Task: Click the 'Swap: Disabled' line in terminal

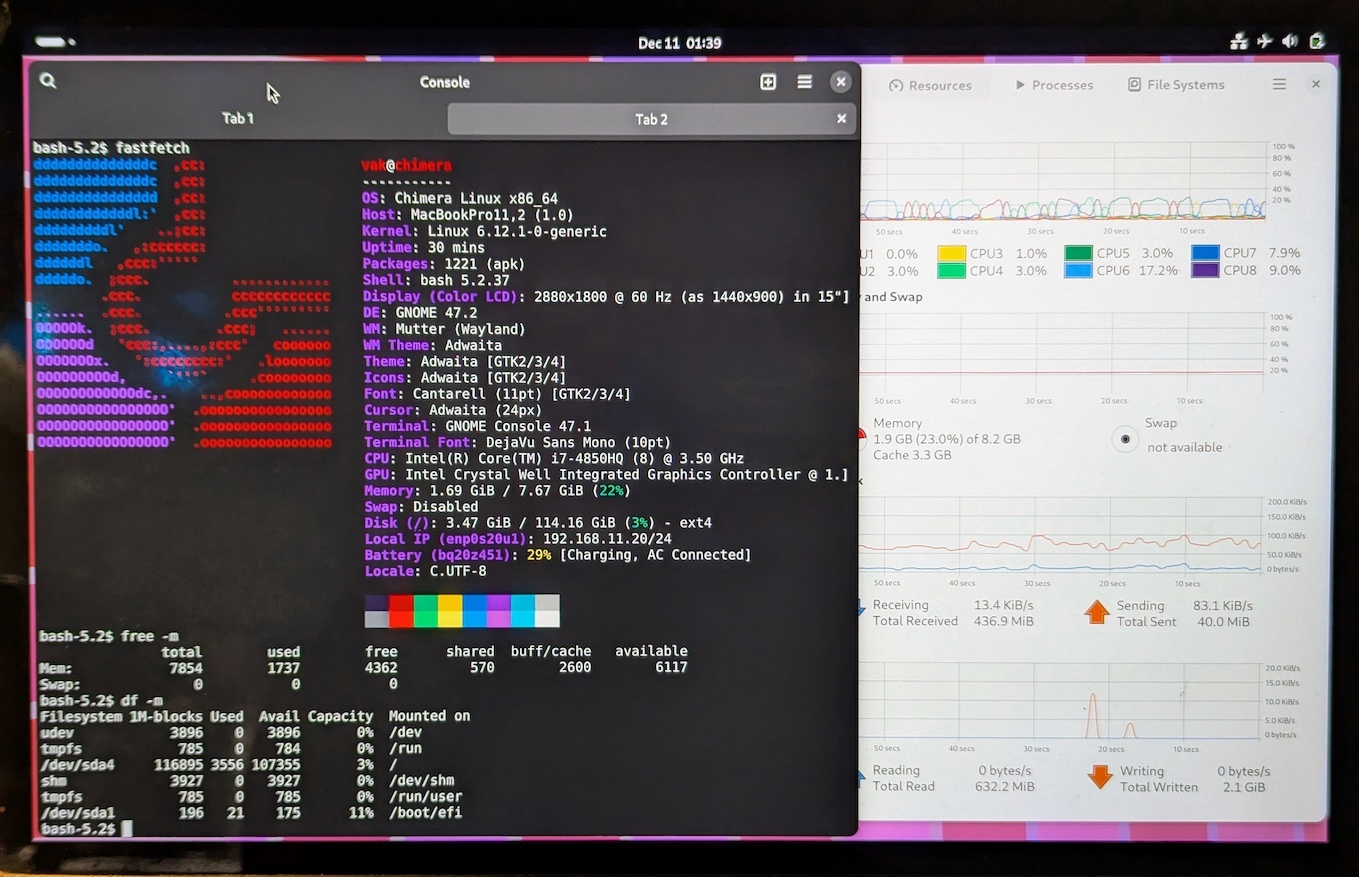Action: 420,507
